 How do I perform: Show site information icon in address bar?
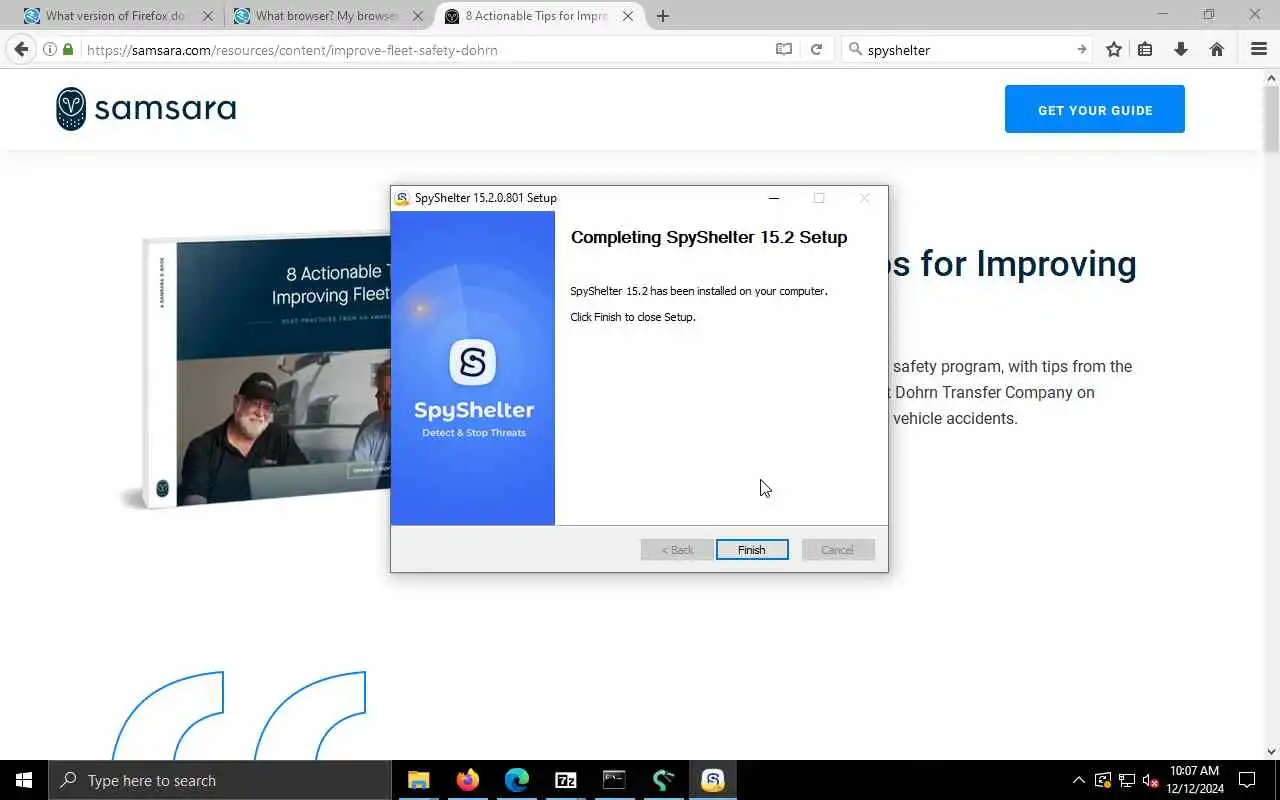click(x=49, y=49)
